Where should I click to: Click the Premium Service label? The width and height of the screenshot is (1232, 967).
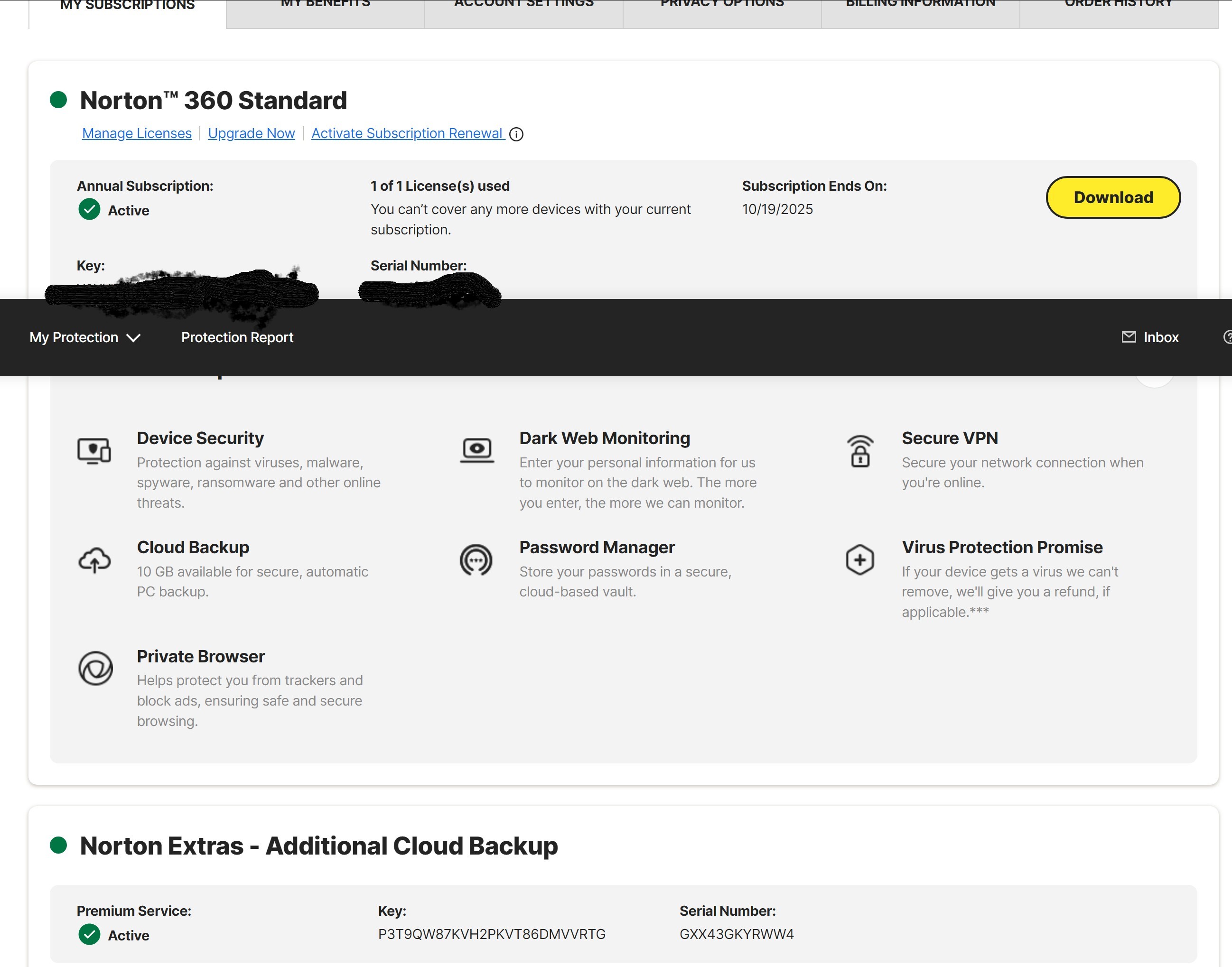click(x=134, y=911)
